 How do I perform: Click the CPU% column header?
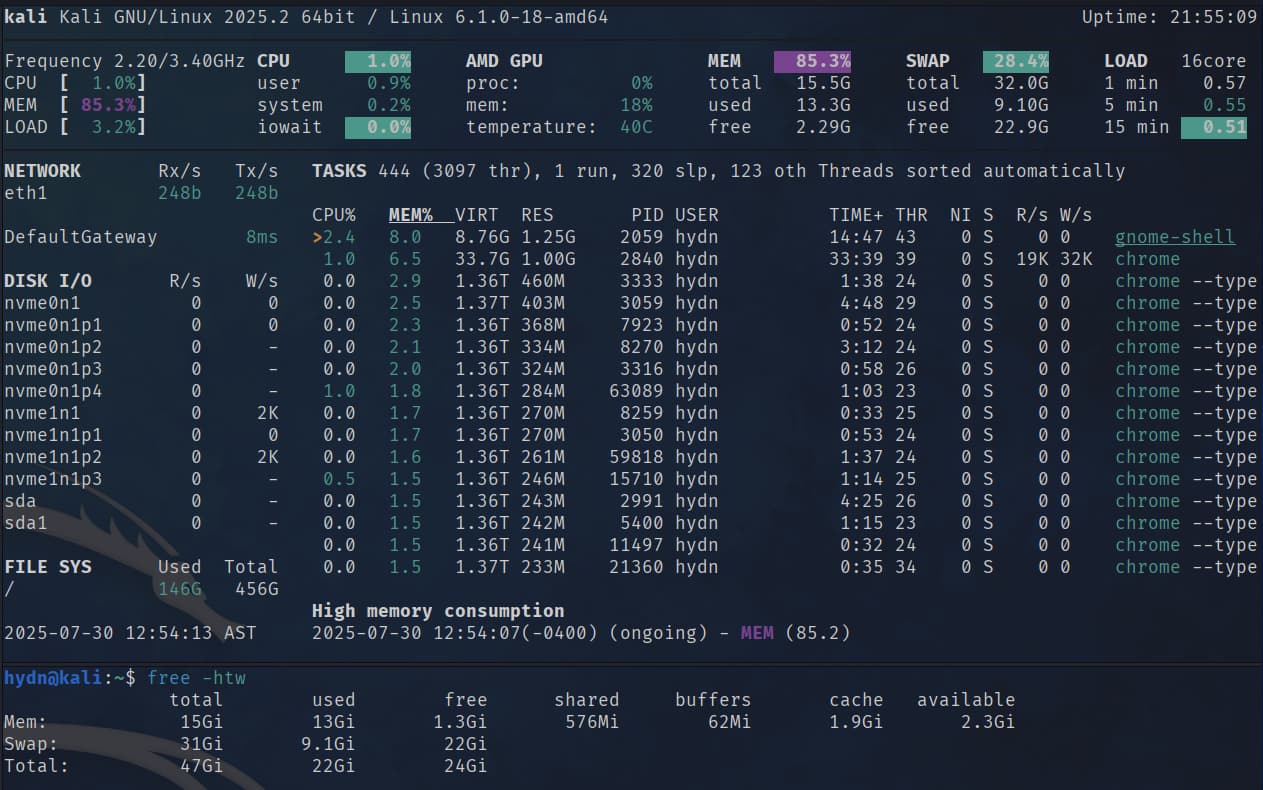click(334, 215)
